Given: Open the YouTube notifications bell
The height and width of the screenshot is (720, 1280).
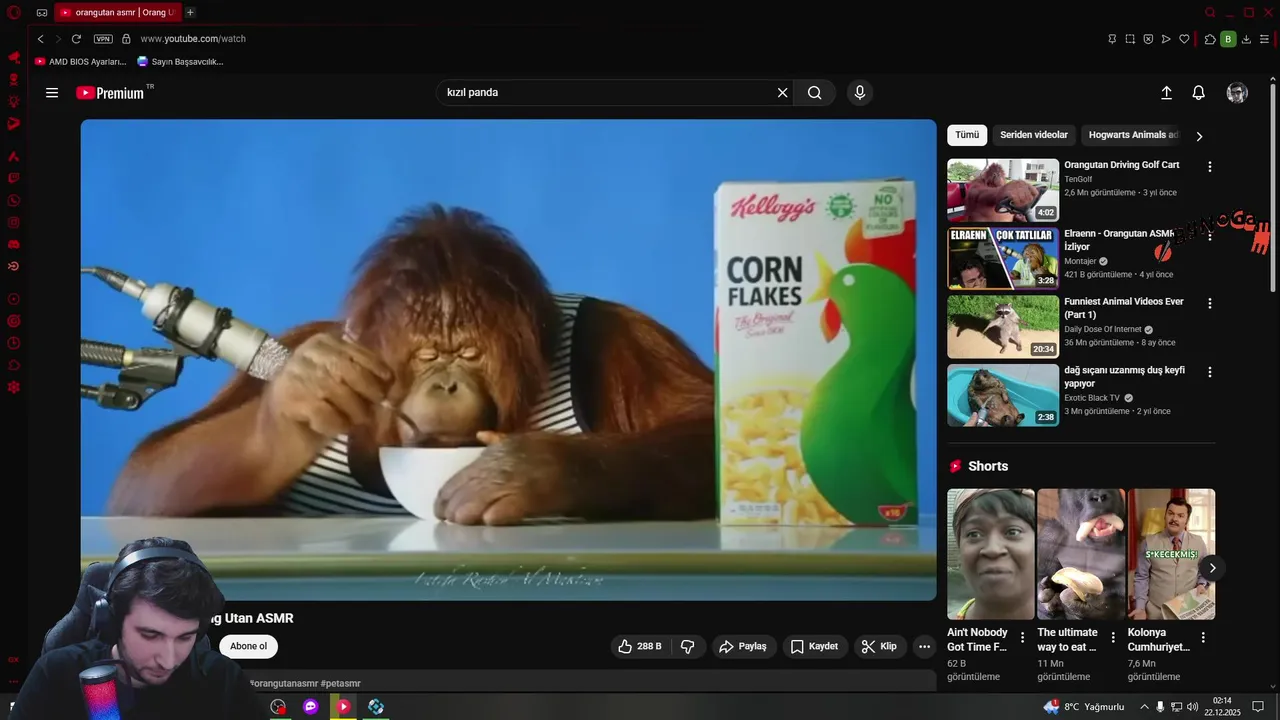Looking at the screenshot, I should 1198,93.
